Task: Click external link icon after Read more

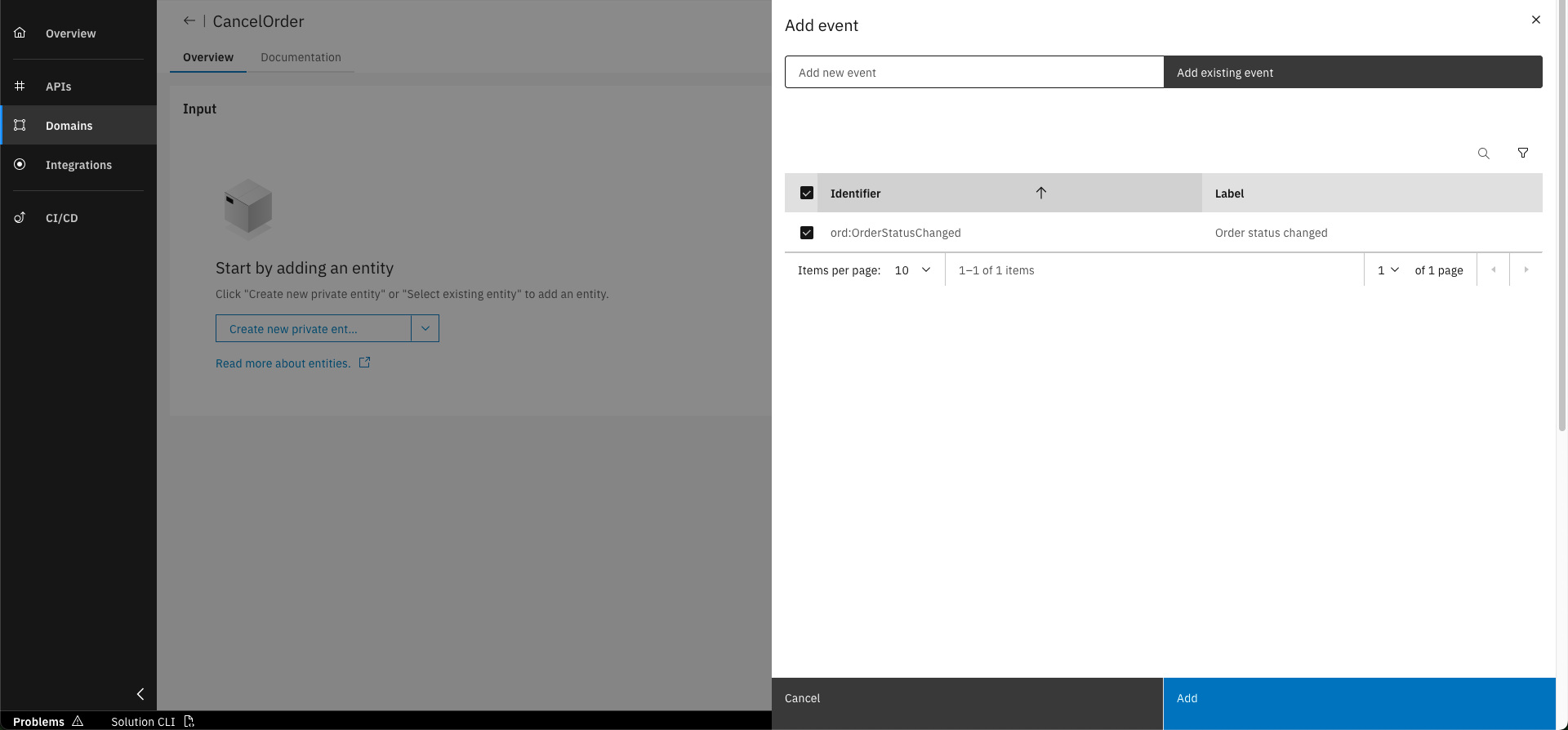Action: coord(365,363)
